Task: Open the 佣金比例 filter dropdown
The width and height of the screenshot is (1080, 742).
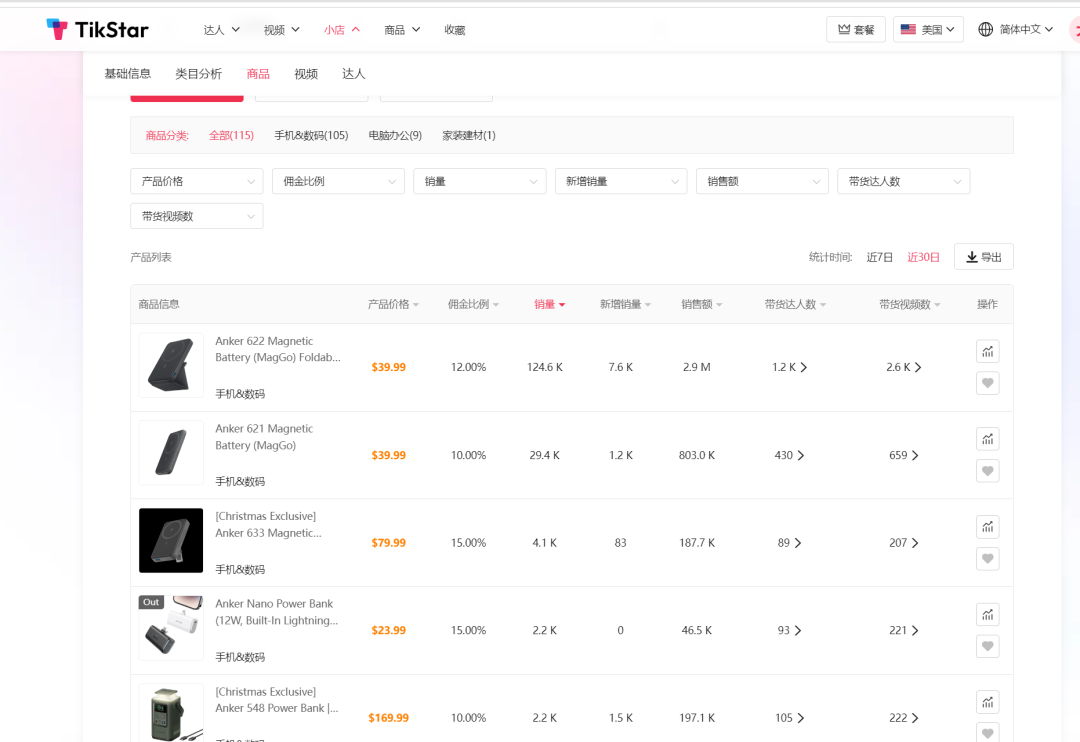Action: coord(338,181)
